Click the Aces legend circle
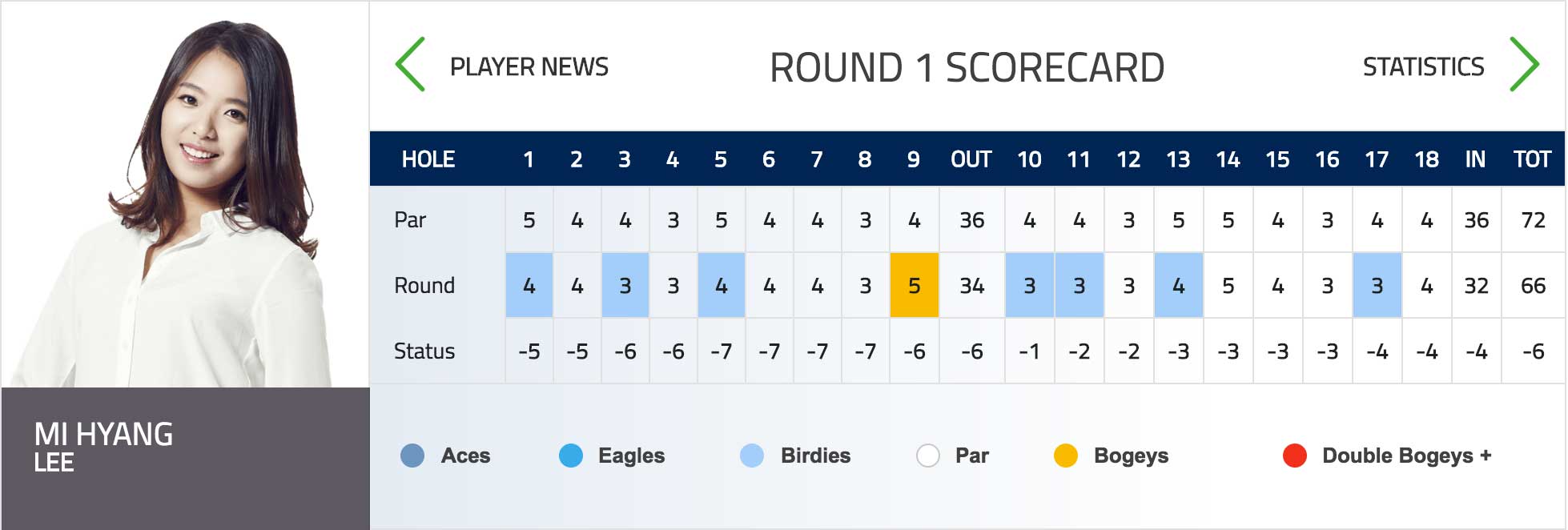The height and width of the screenshot is (530, 1568). pyautogui.click(x=412, y=456)
